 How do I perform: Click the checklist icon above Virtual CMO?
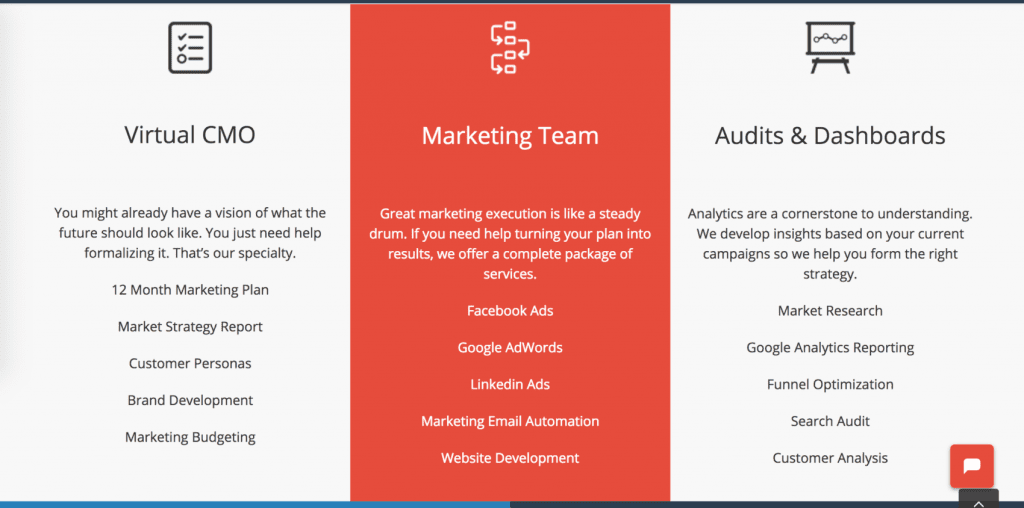click(190, 48)
